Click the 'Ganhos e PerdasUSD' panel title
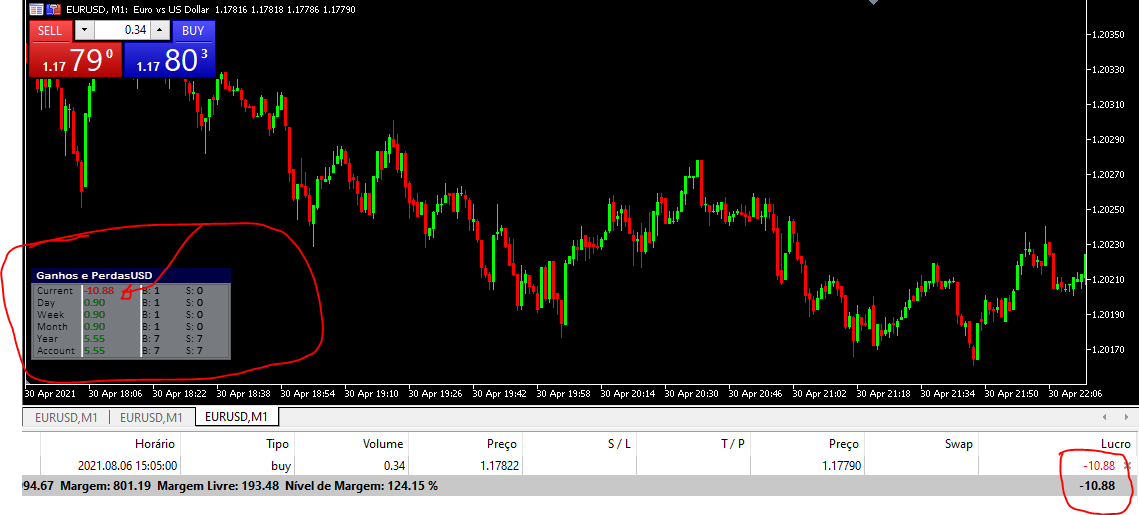The width and height of the screenshot is (1139, 515). [94, 276]
